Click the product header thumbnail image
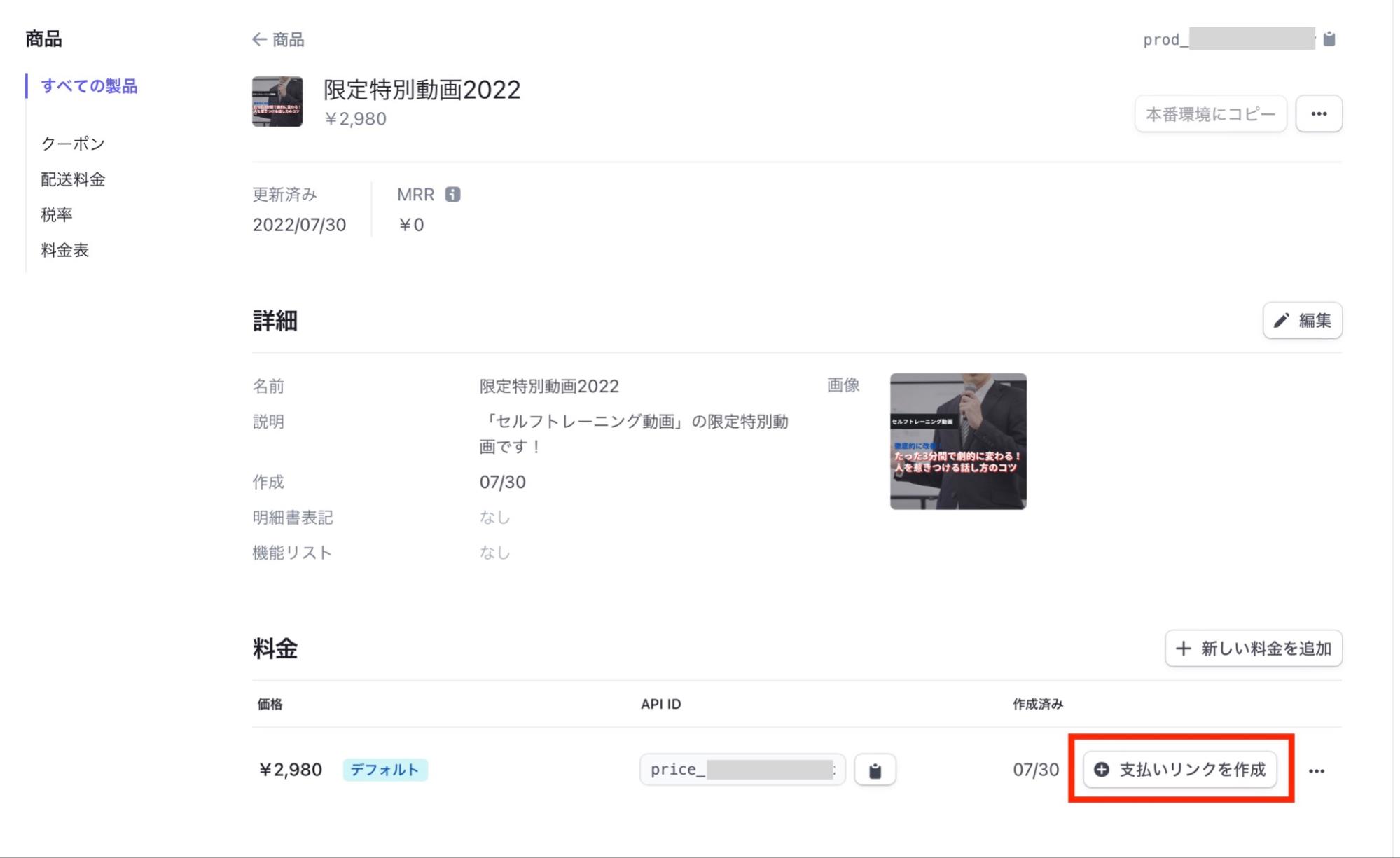The height and width of the screenshot is (858, 1400). [x=277, y=102]
